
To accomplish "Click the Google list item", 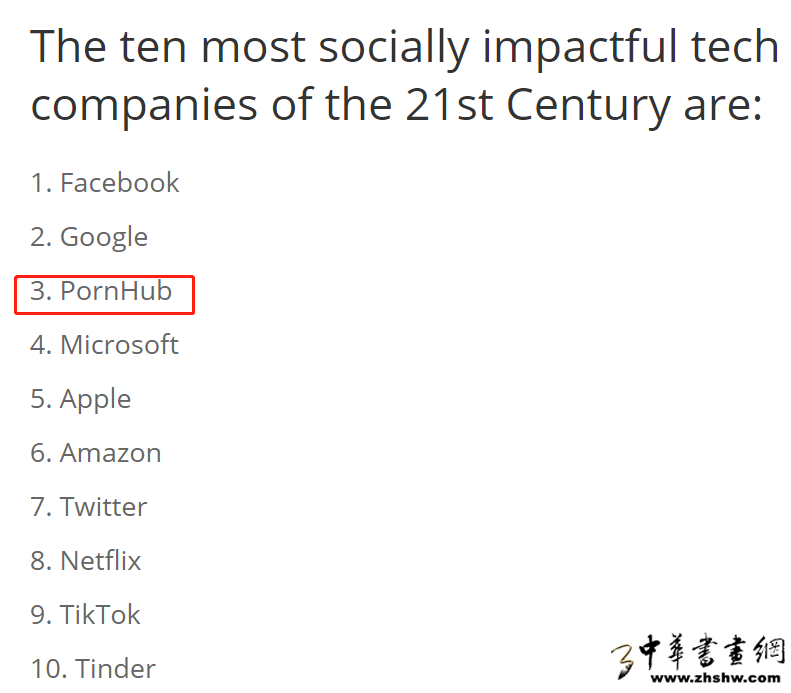I will (103, 237).
